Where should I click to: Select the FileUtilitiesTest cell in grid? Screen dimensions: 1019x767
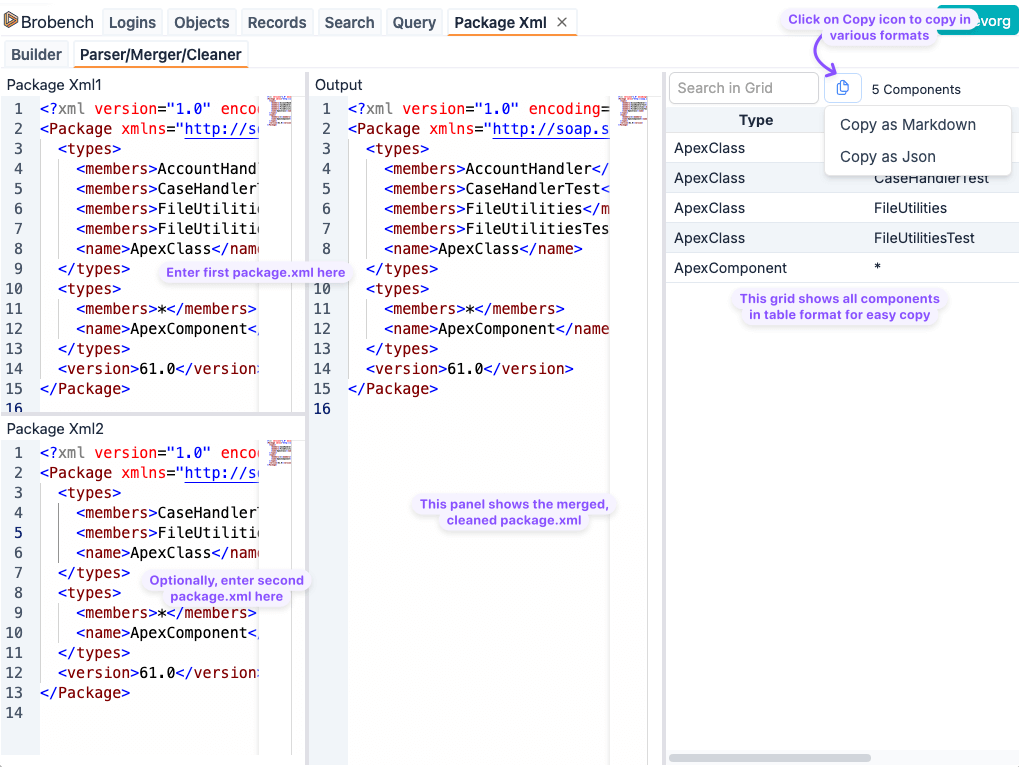[923, 238]
